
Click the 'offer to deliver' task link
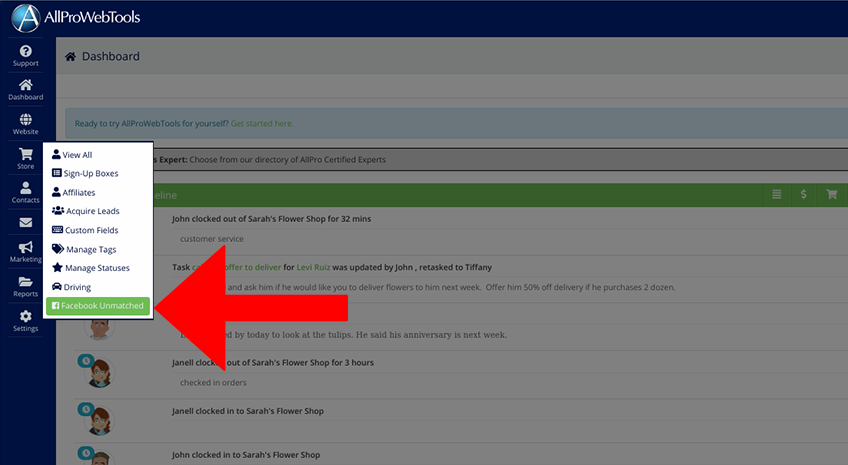click(253, 267)
